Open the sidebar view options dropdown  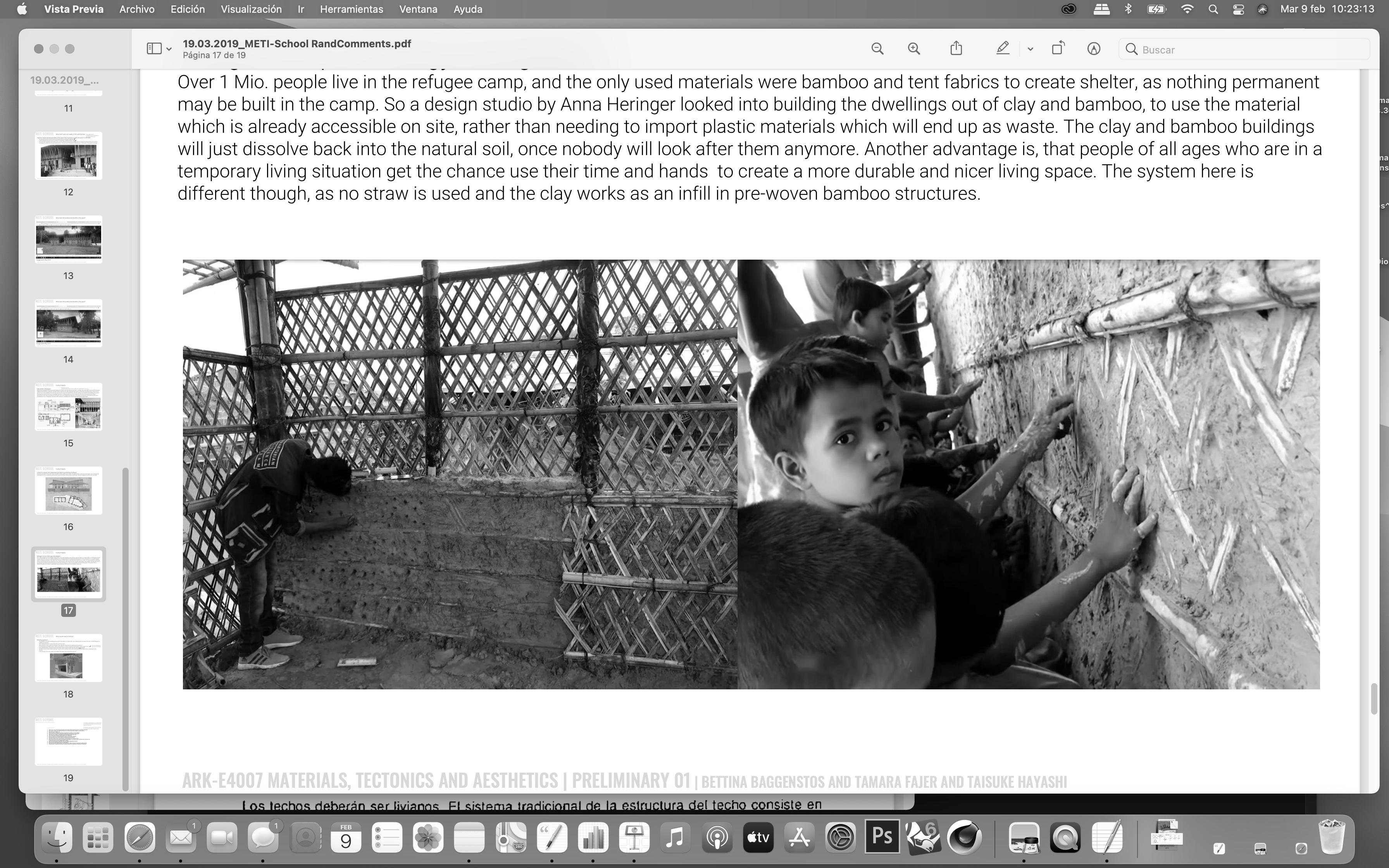click(x=159, y=49)
